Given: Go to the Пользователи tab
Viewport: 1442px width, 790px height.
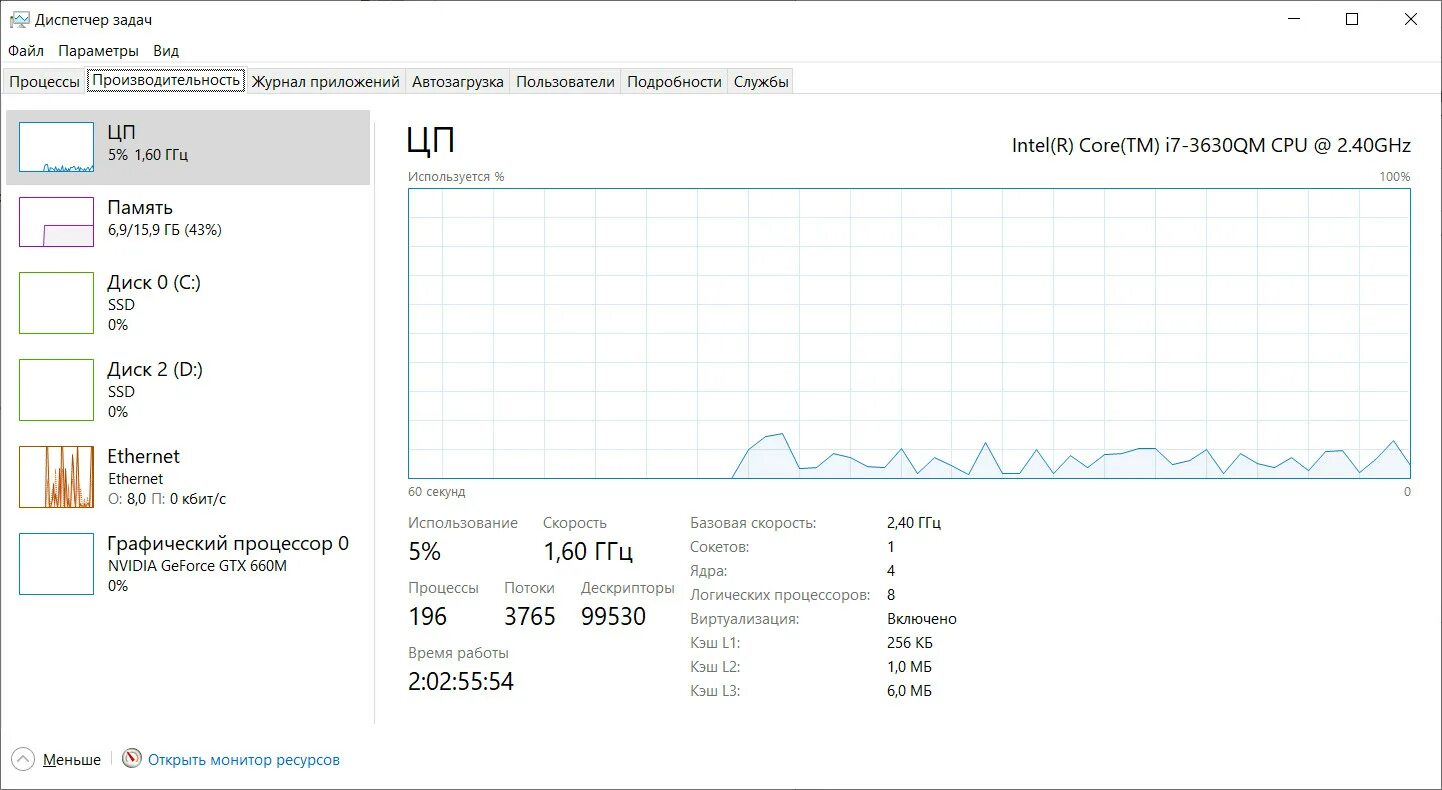Looking at the screenshot, I should pyautogui.click(x=565, y=82).
